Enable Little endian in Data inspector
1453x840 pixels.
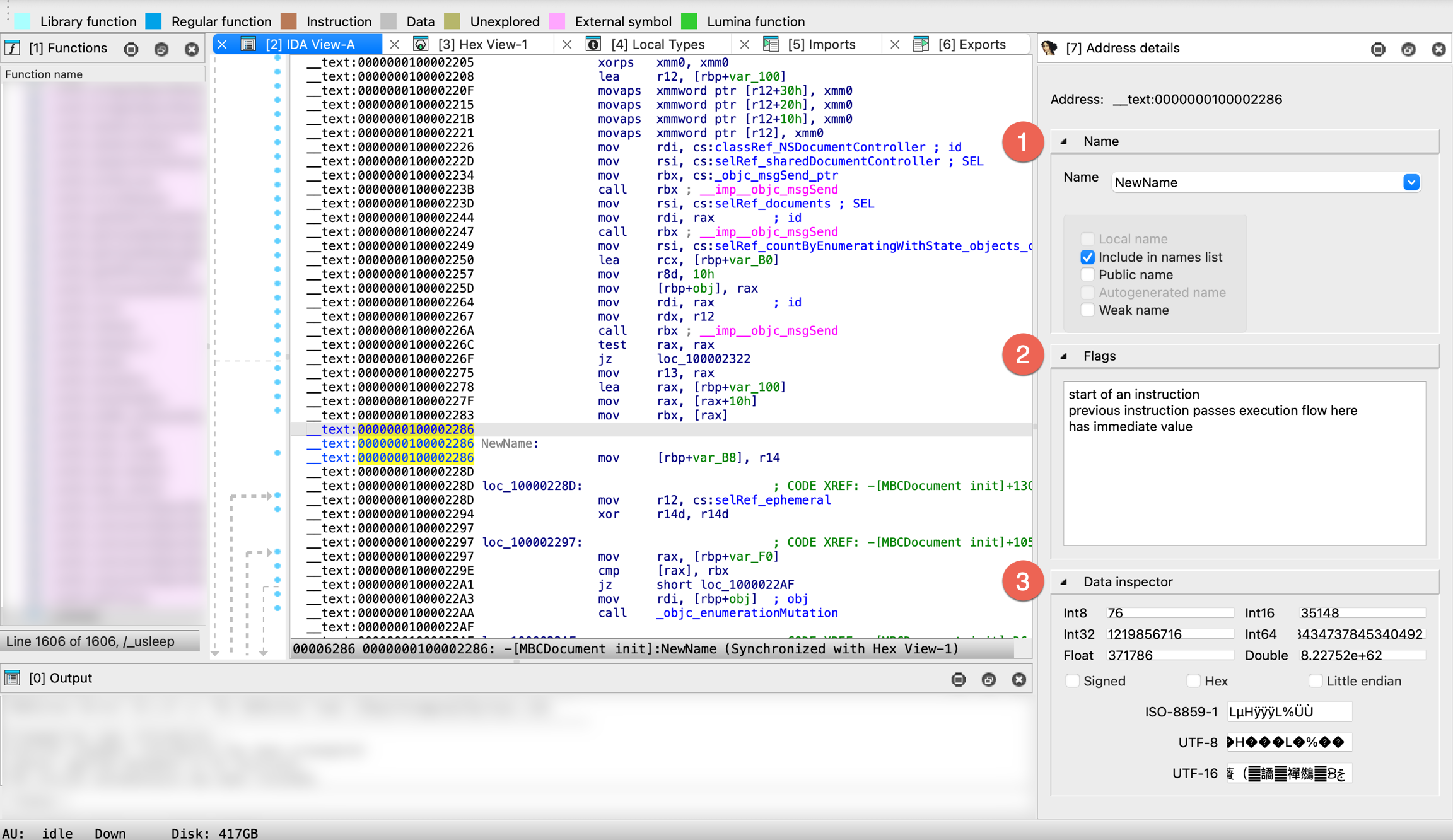(x=1316, y=681)
